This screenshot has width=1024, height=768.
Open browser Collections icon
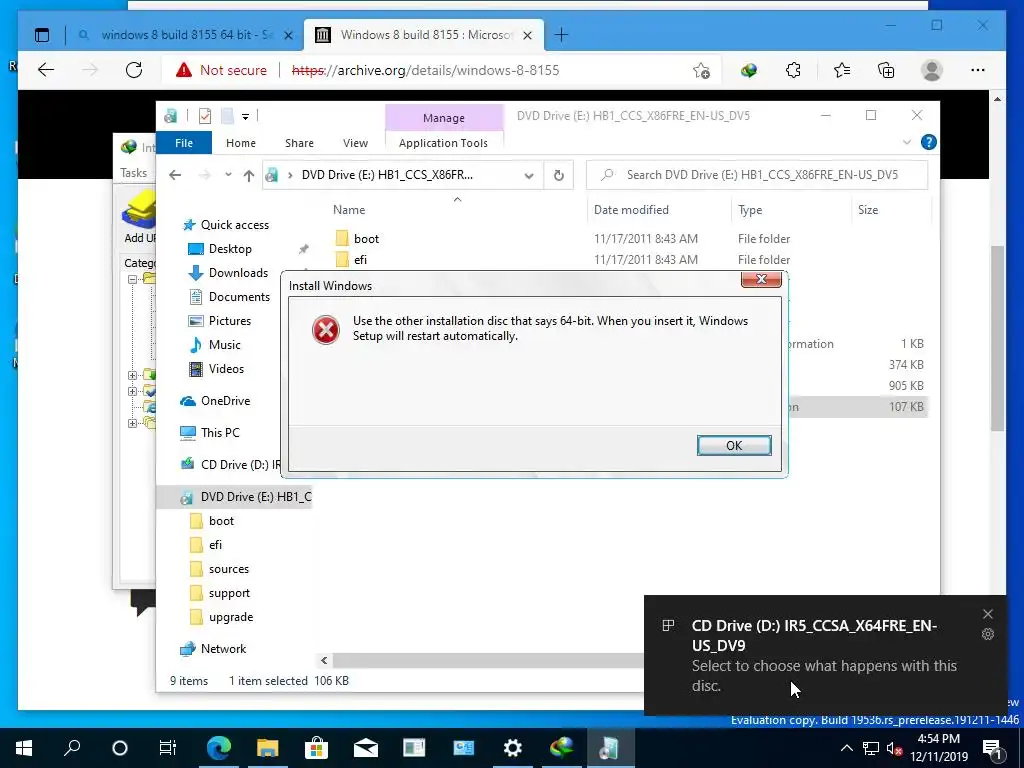886,70
